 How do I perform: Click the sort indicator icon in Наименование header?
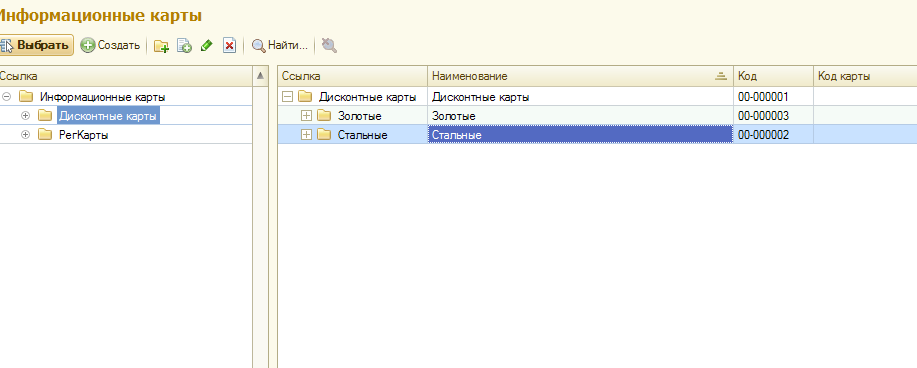(x=720, y=75)
